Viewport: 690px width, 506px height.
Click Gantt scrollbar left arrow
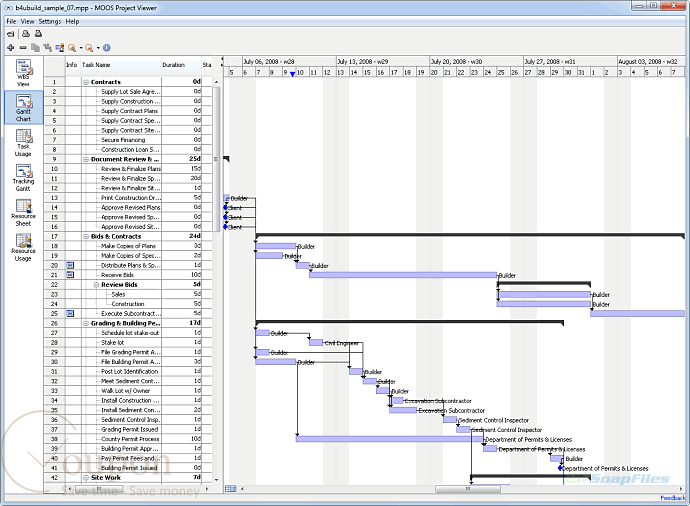tap(242, 489)
